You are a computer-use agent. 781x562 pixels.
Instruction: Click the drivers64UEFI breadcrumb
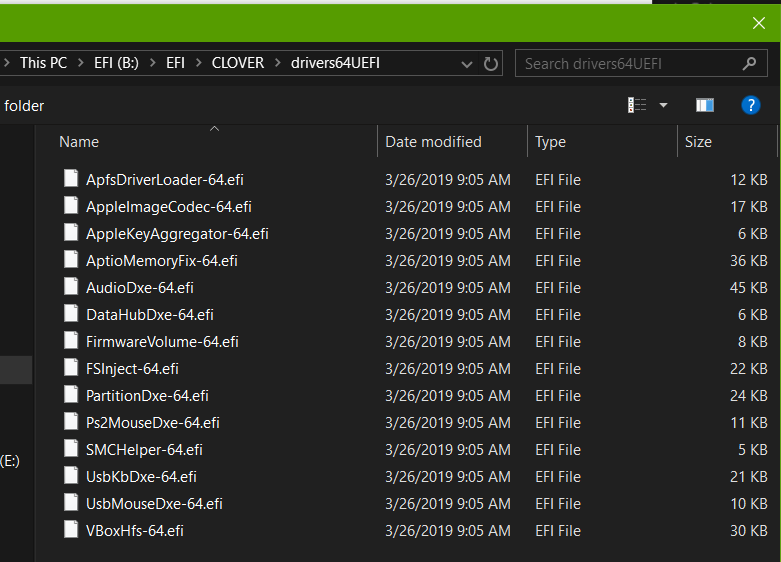[335, 63]
